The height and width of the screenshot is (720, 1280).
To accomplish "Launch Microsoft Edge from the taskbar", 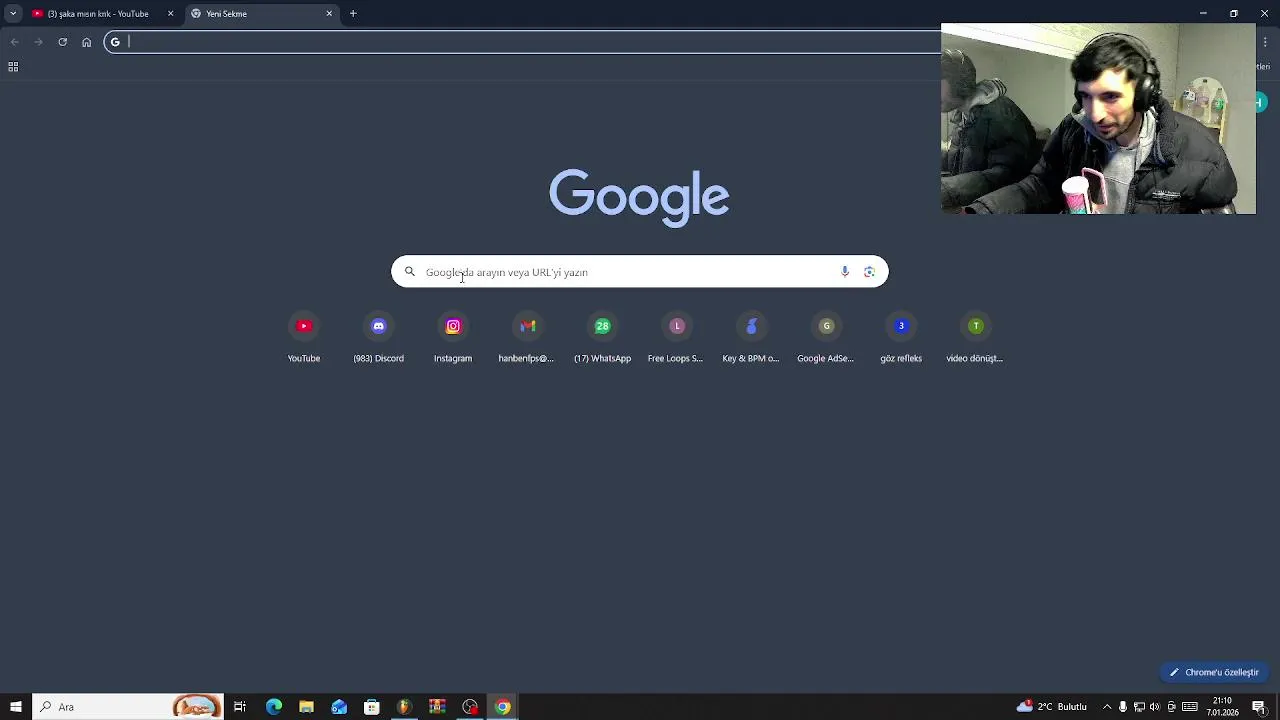I will [x=274, y=707].
